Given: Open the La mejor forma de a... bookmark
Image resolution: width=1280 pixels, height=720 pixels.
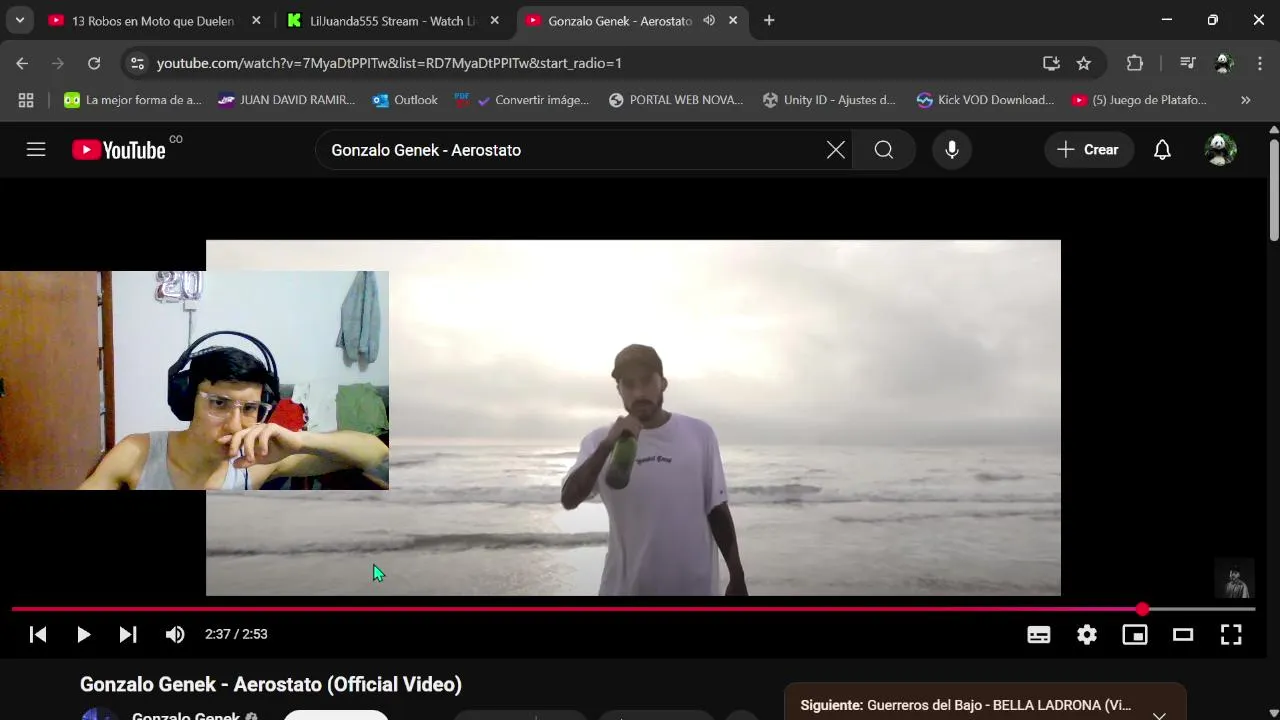Looking at the screenshot, I should pyautogui.click(x=133, y=100).
